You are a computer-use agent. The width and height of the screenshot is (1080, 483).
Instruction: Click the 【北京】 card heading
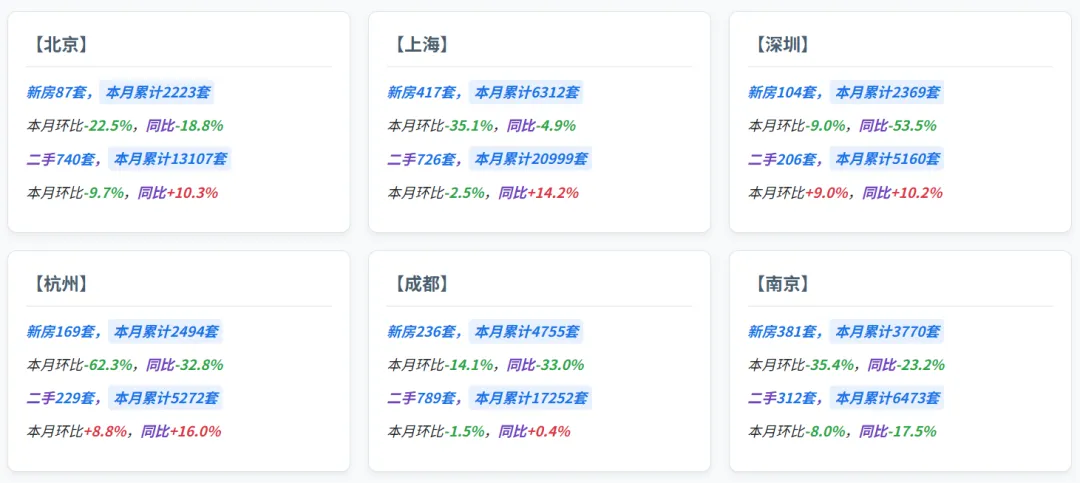[59, 45]
